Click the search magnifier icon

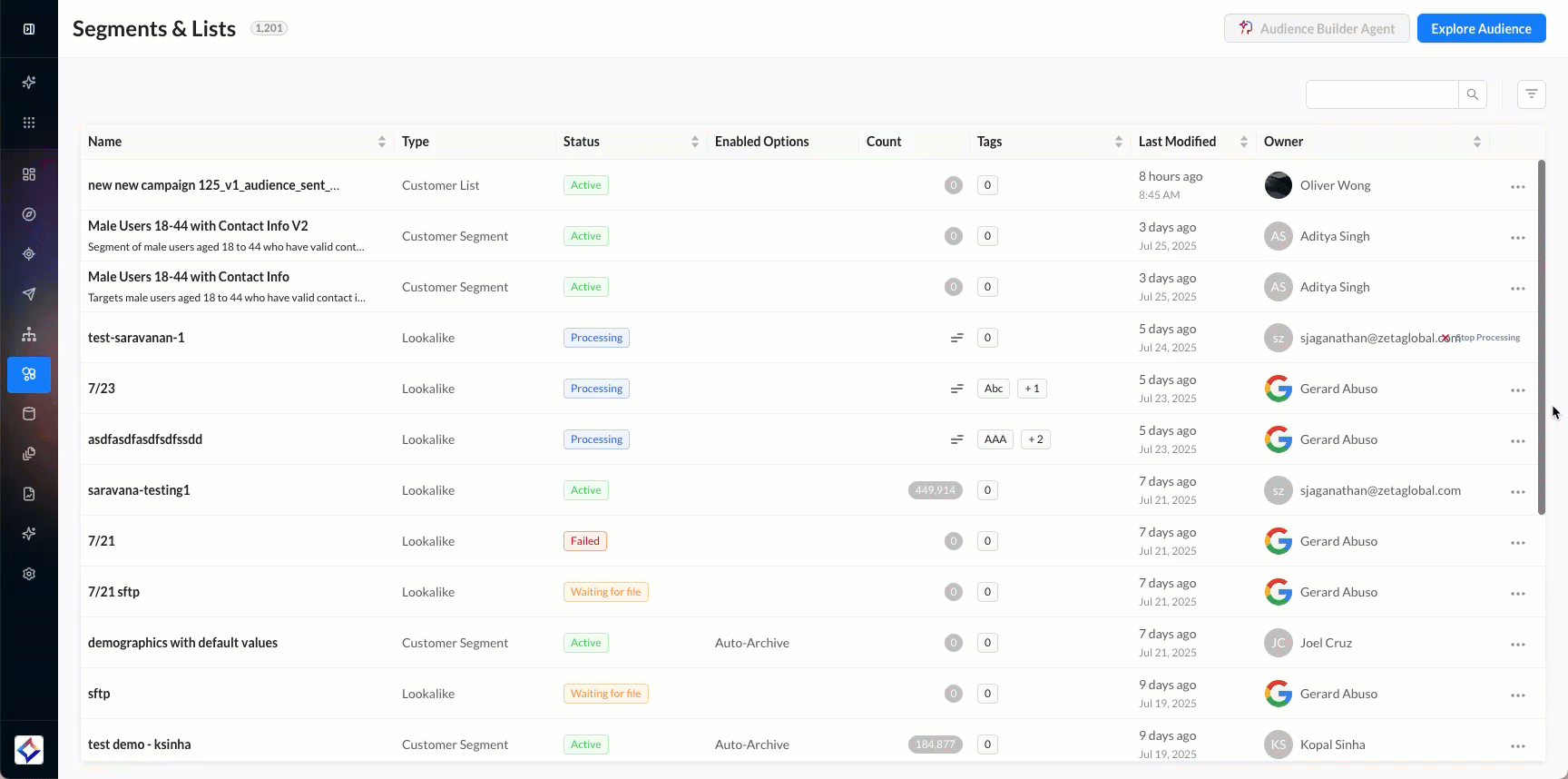(1472, 94)
